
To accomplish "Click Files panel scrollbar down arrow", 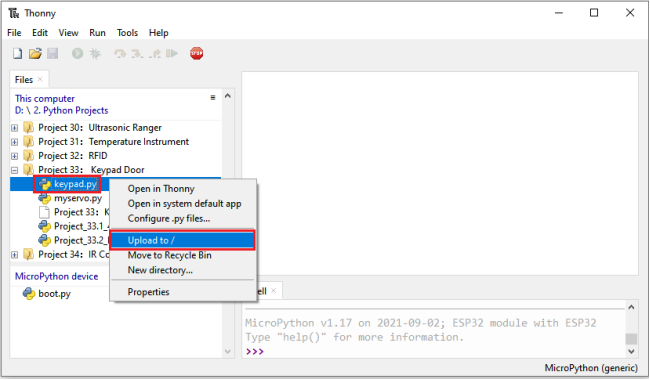I will point(228,351).
